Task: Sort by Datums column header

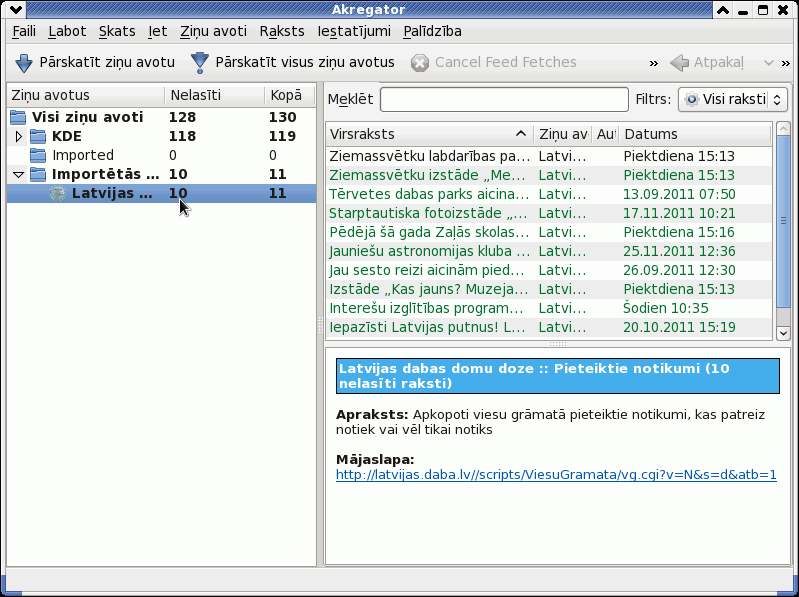Action: [695, 134]
